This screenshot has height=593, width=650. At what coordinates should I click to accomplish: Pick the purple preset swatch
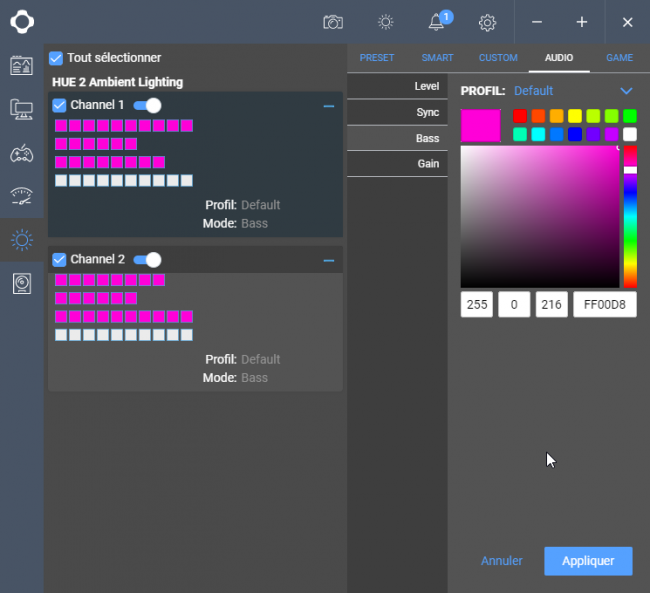pyautogui.click(x=593, y=134)
